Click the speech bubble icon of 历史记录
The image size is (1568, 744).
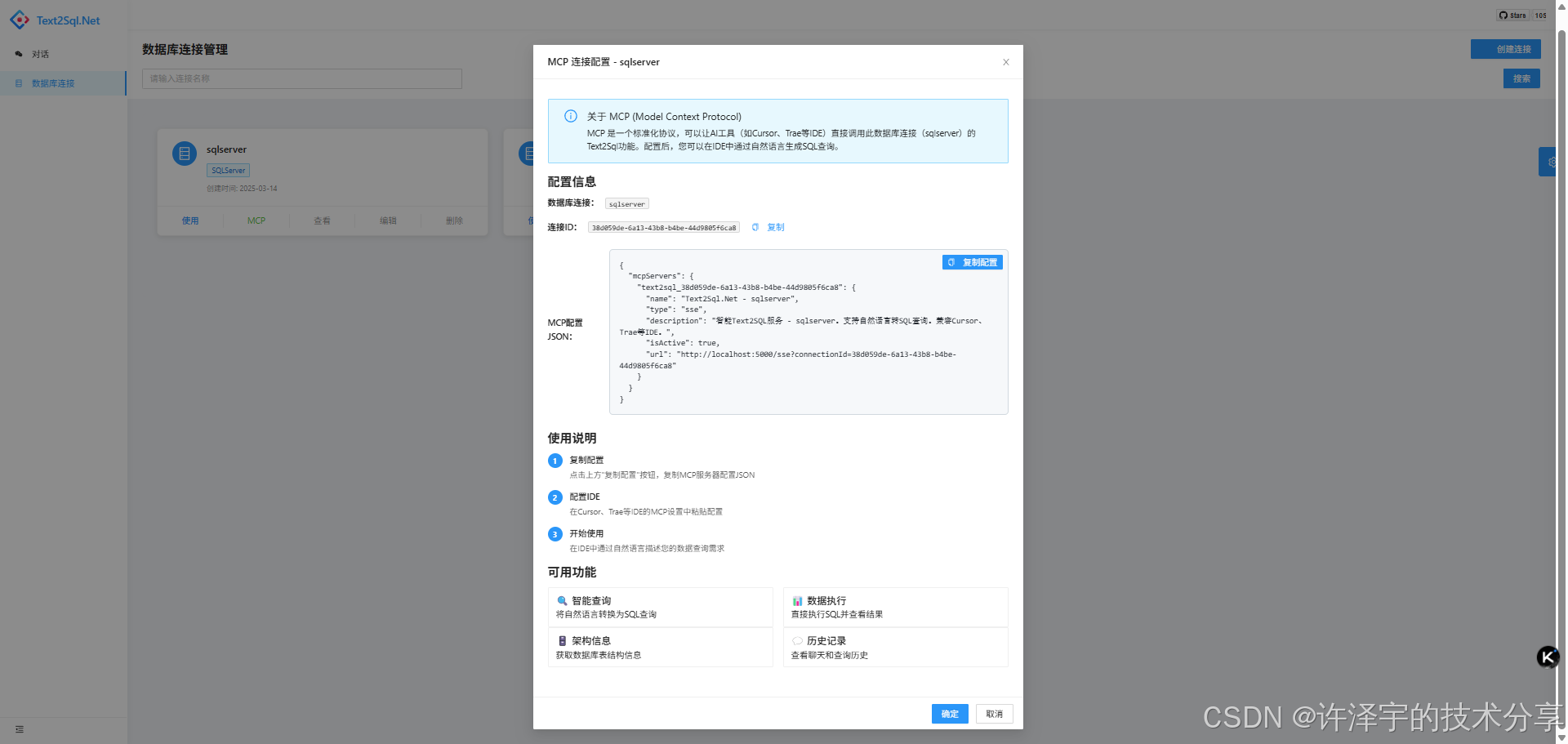tap(797, 641)
